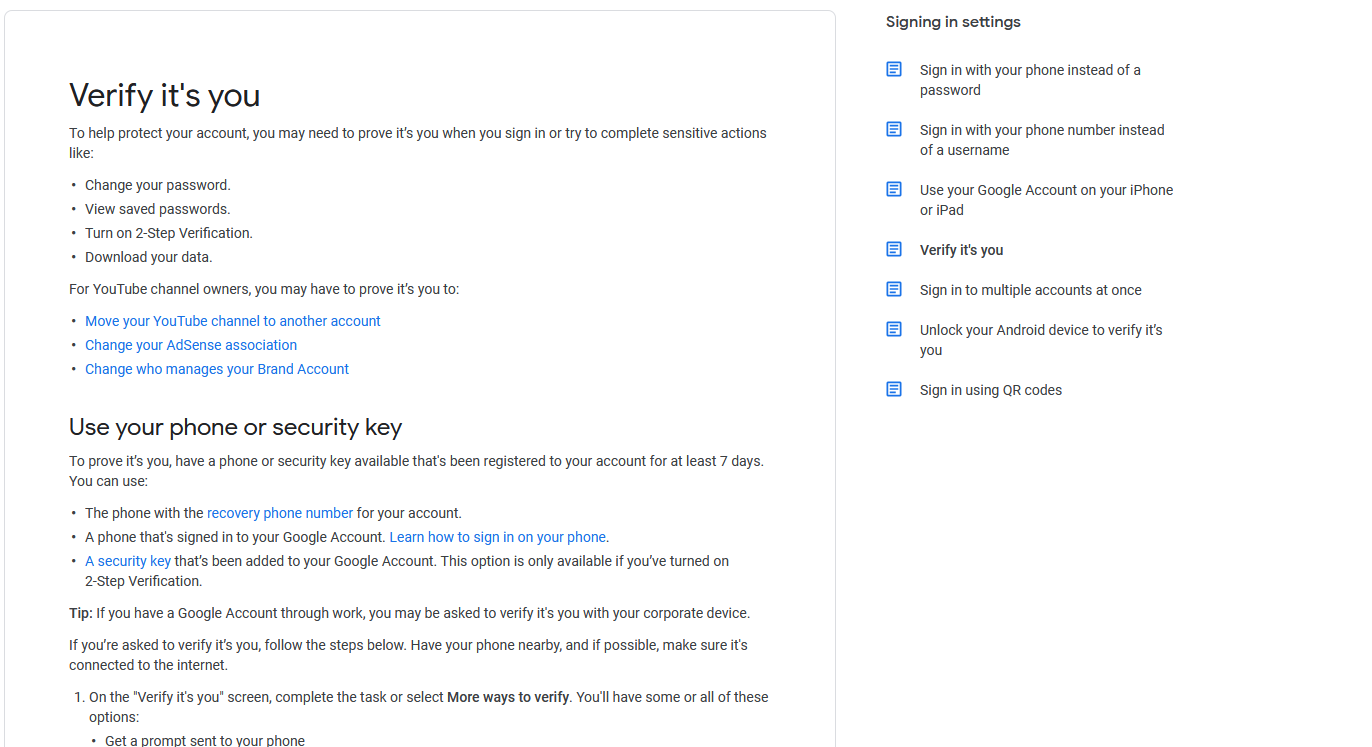The image size is (1372, 747).
Task: Select 'Sign in with your phone number instead of a username' article
Action: pos(1042,140)
